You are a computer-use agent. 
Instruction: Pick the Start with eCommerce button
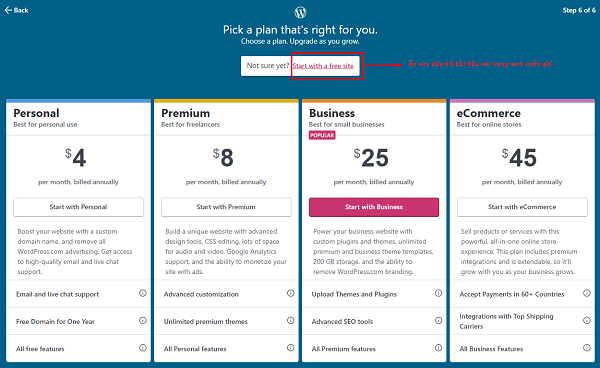pos(522,207)
